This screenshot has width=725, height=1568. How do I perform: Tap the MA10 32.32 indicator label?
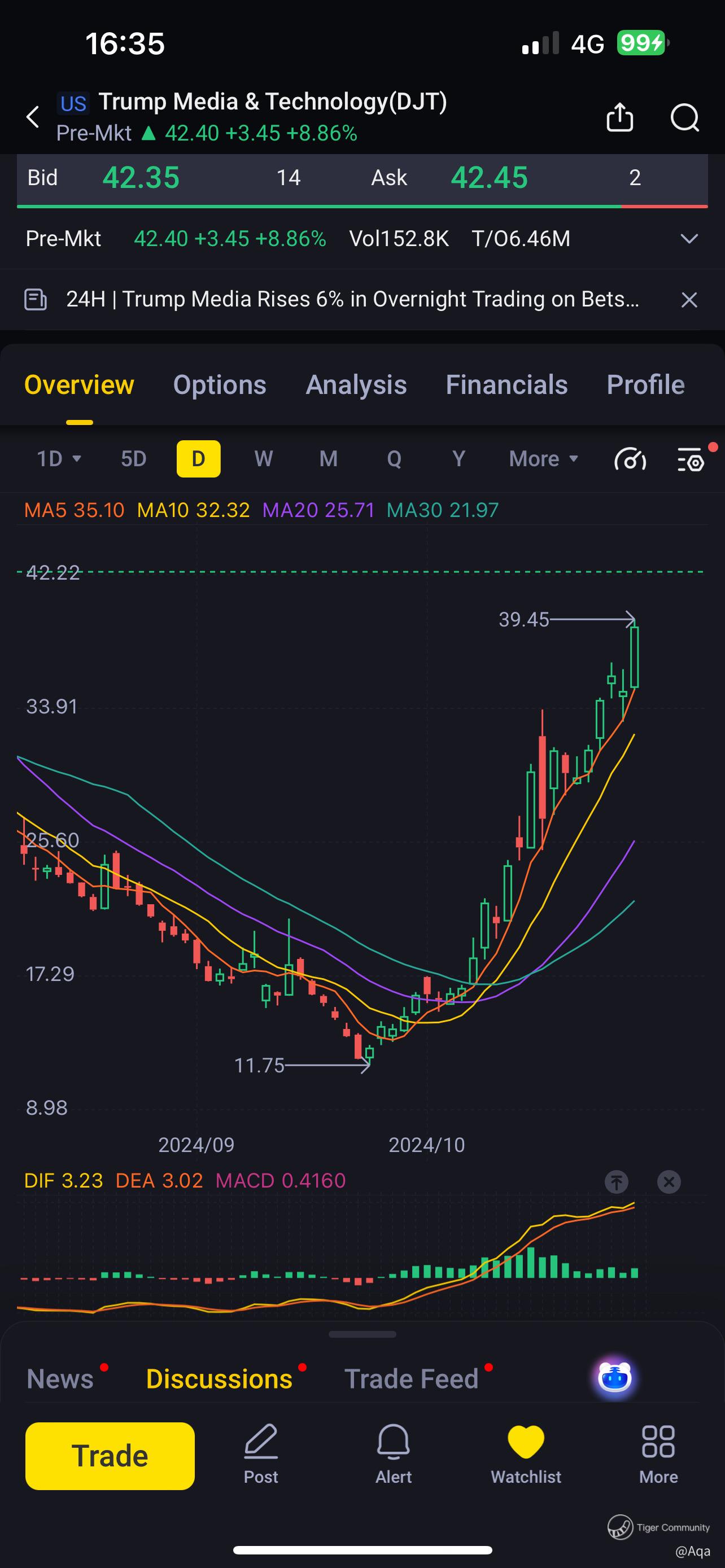tap(194, 510)
